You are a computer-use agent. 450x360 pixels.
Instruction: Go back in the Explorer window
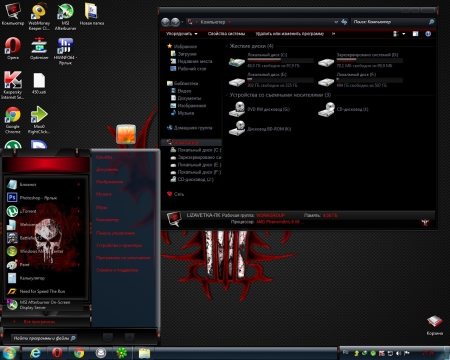coord(166,22)
